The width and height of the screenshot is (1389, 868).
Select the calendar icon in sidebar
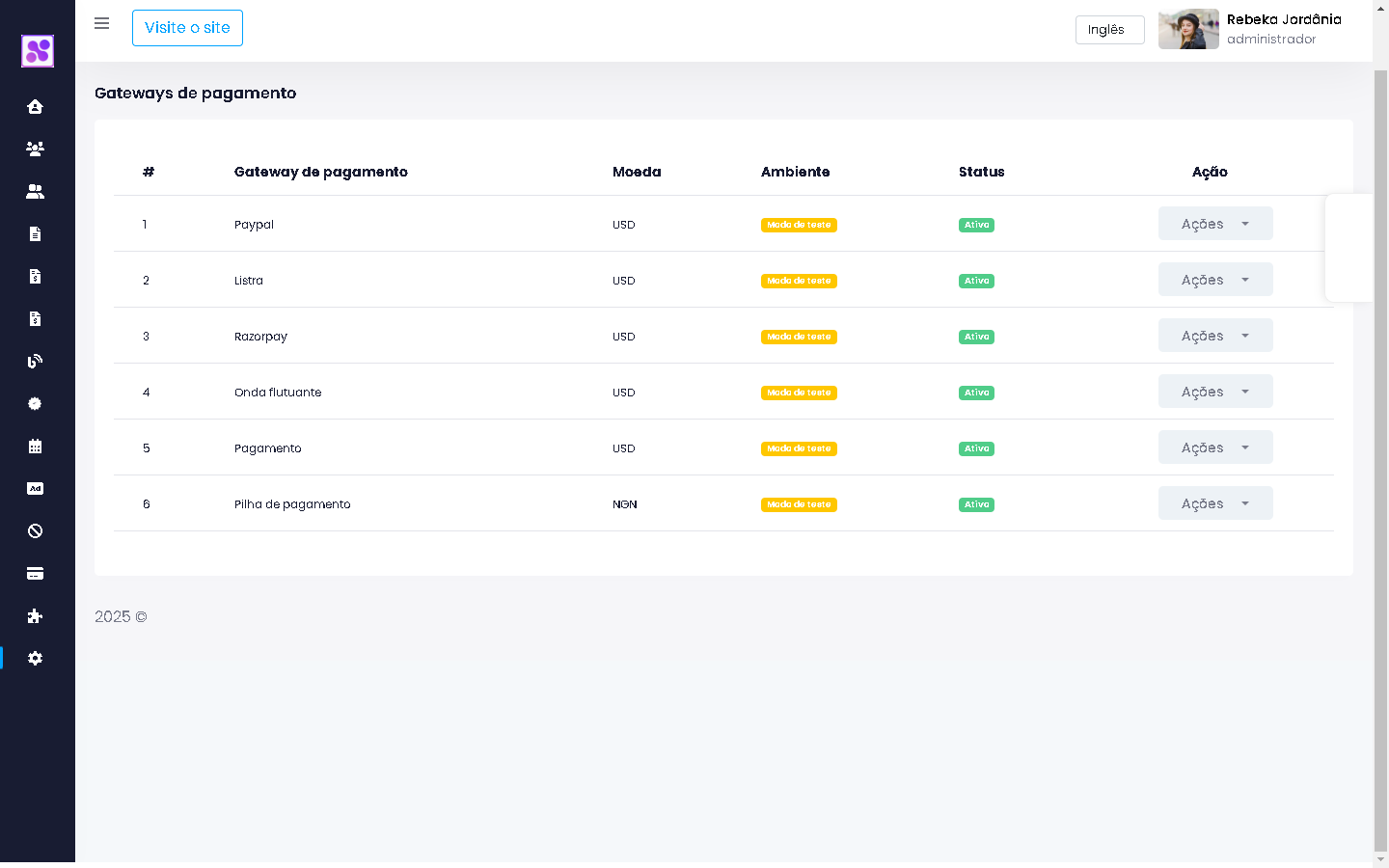click(x=36, y=447)
